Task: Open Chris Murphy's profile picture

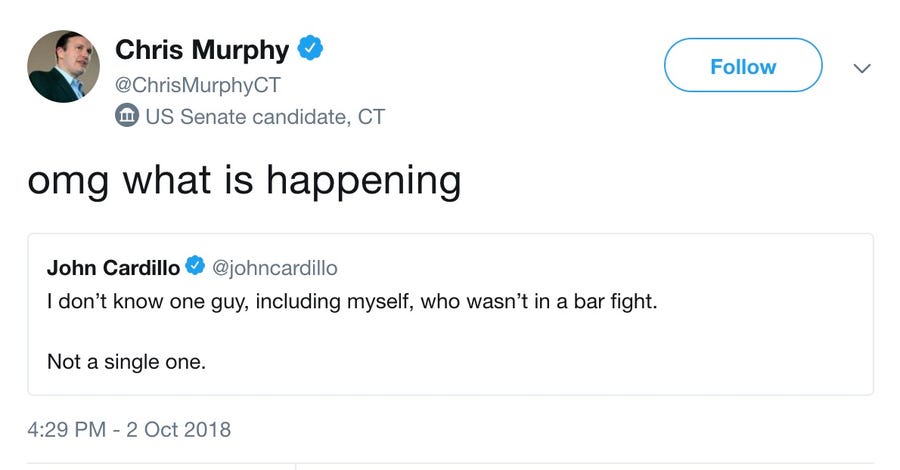Action: click(x=63, y=67)
